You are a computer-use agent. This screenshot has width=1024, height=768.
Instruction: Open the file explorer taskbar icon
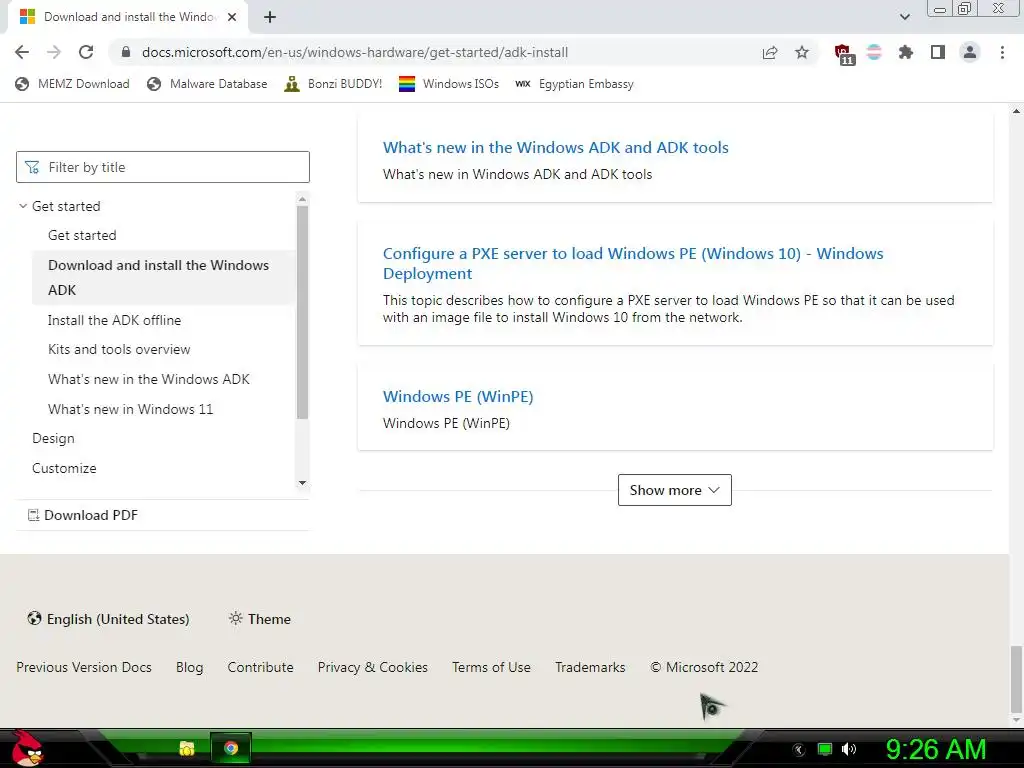click(187, 748)
